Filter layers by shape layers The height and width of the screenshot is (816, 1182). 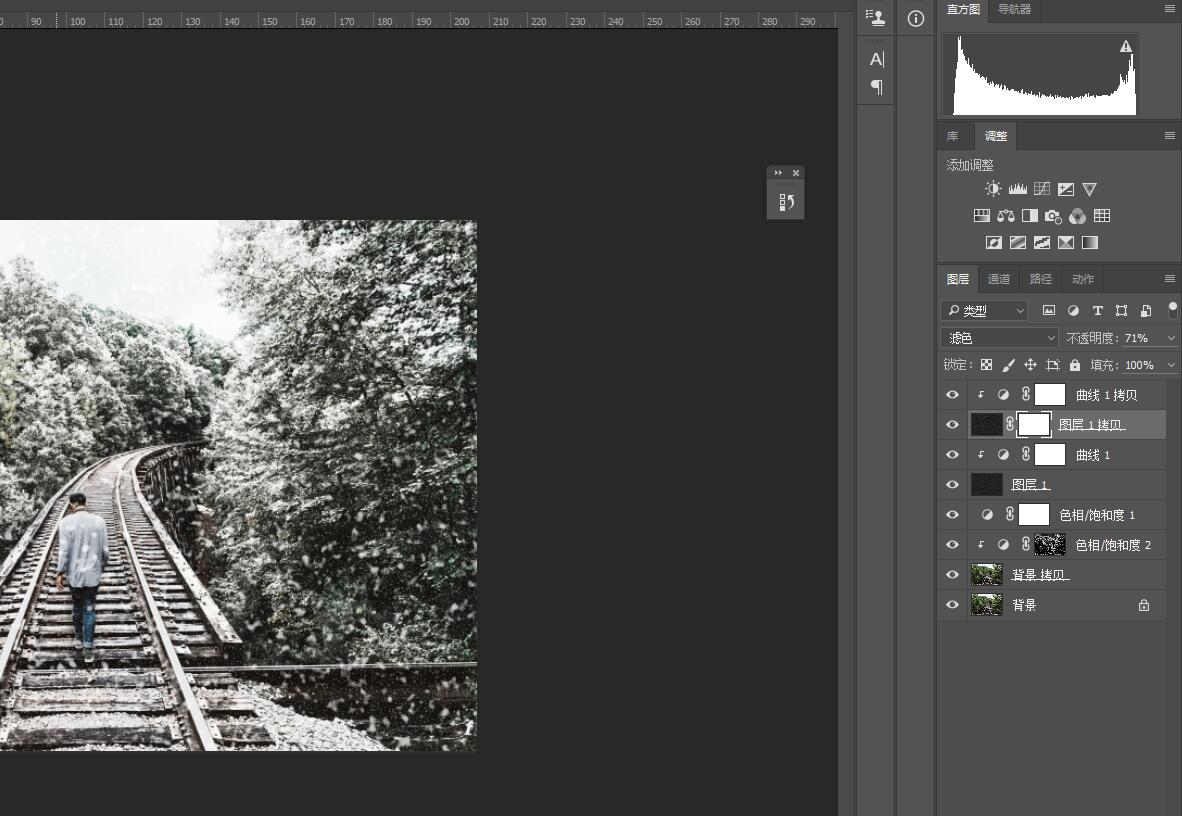pyautogui.click(x=1122, y=311)
